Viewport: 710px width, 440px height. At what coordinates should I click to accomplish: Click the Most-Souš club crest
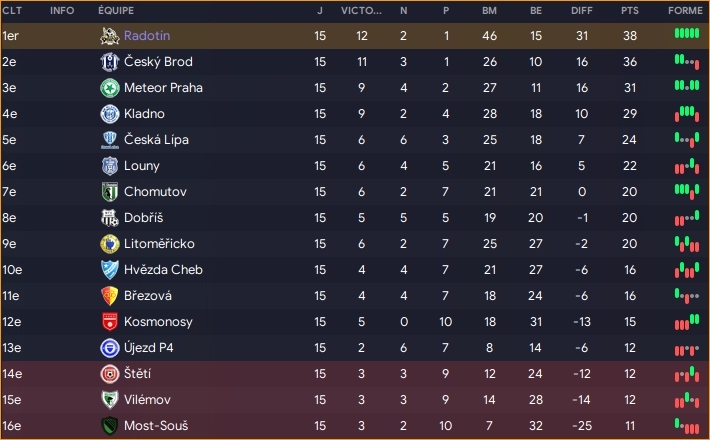[109, 426]
